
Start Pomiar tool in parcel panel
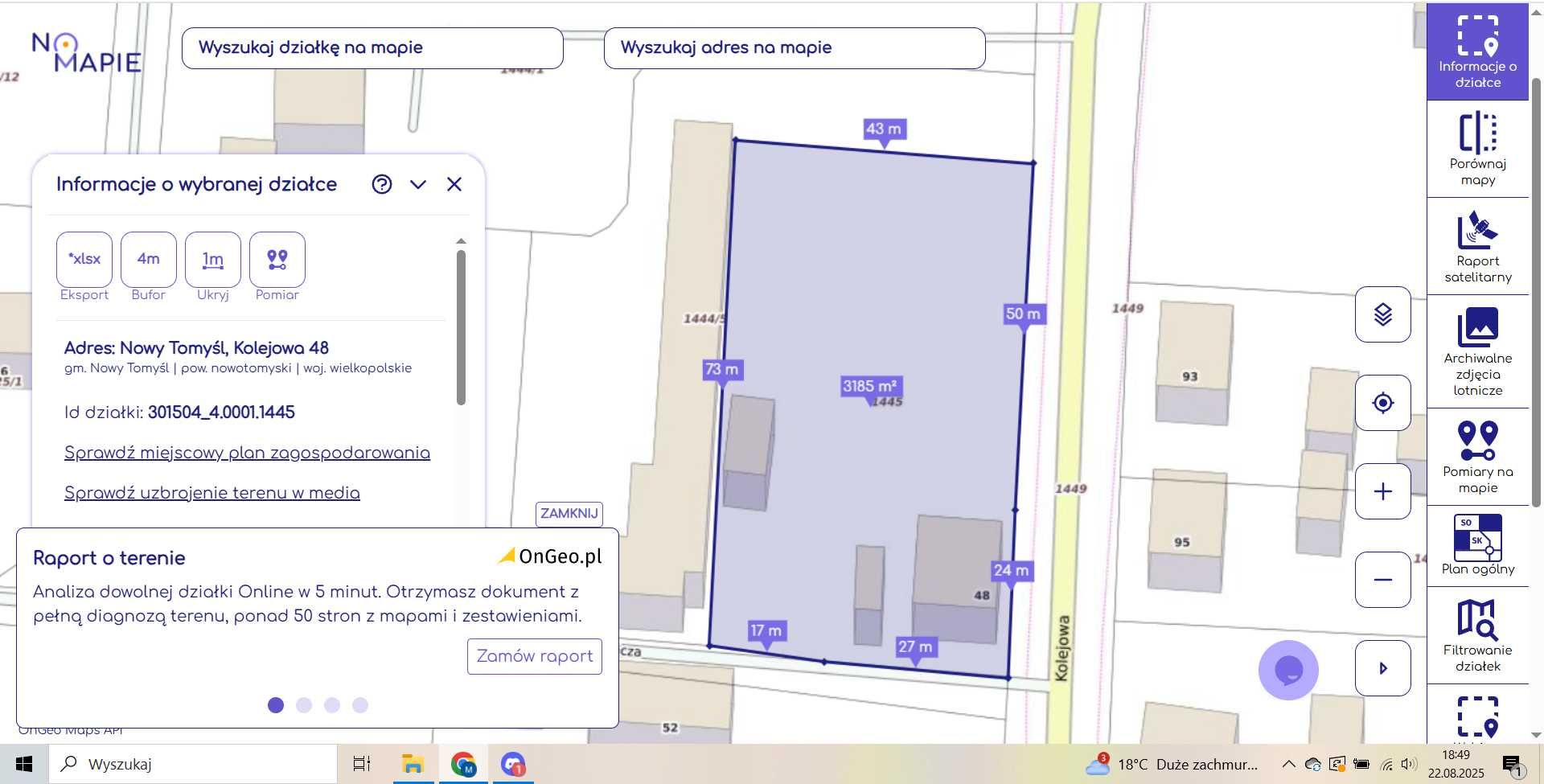(277, 259)
